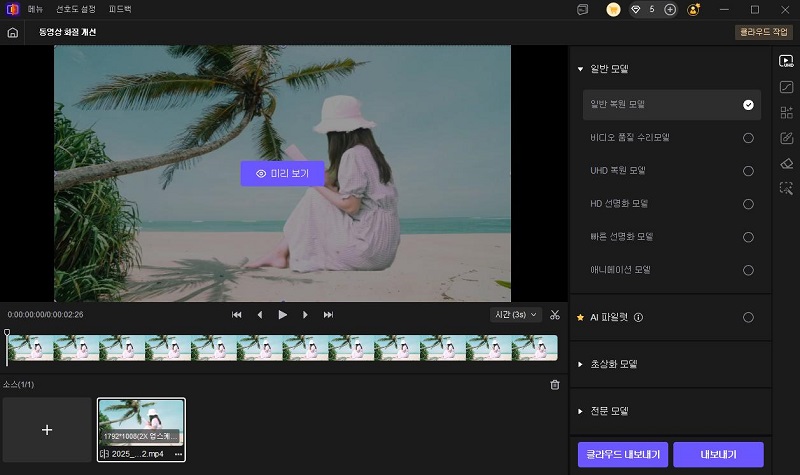Open the UHD video enhancer sidebar icon
Viewport: 800px width, 475px height.
pos(786,62)
